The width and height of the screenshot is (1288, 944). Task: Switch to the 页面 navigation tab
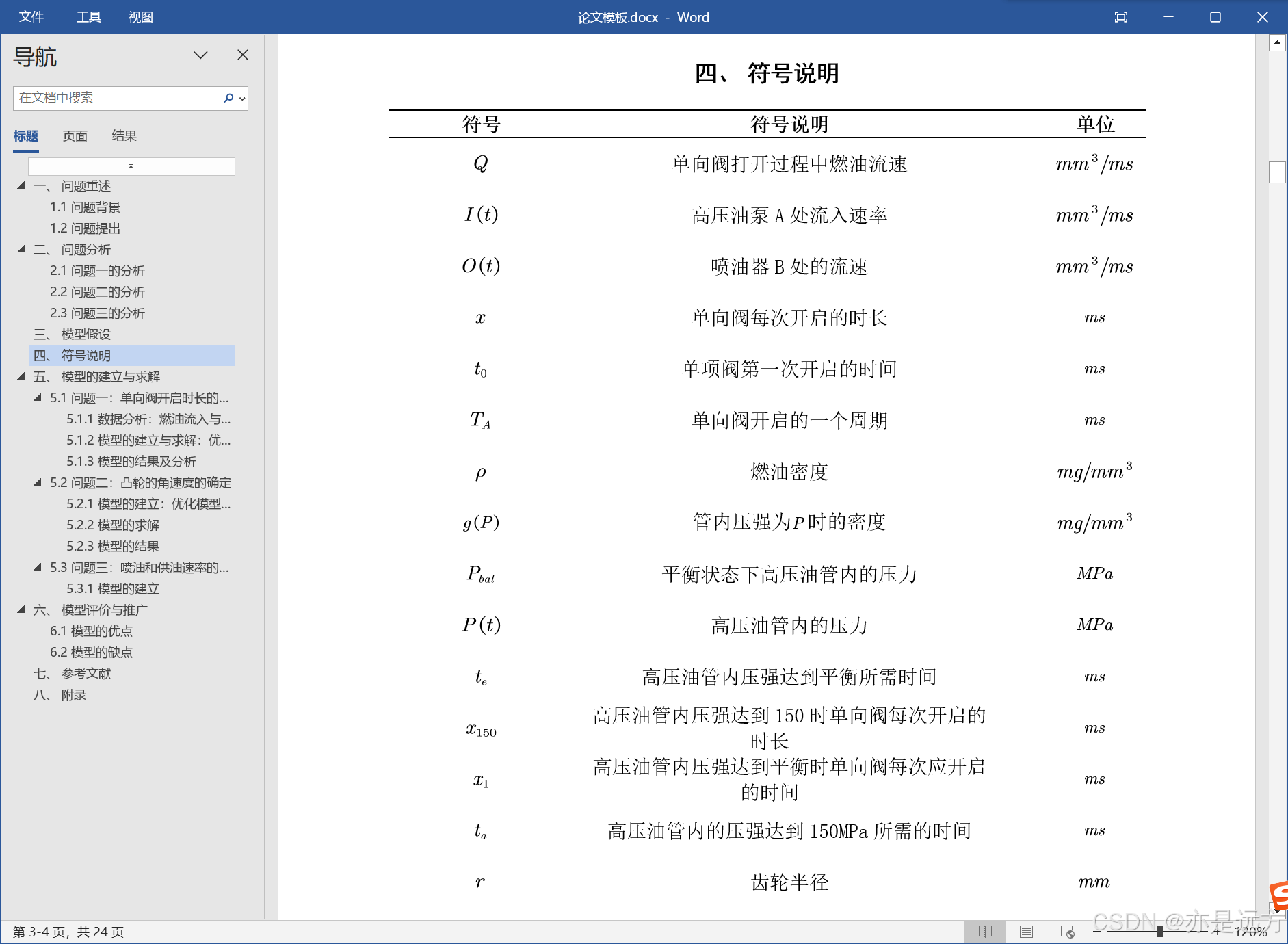[x=75, y=136]
